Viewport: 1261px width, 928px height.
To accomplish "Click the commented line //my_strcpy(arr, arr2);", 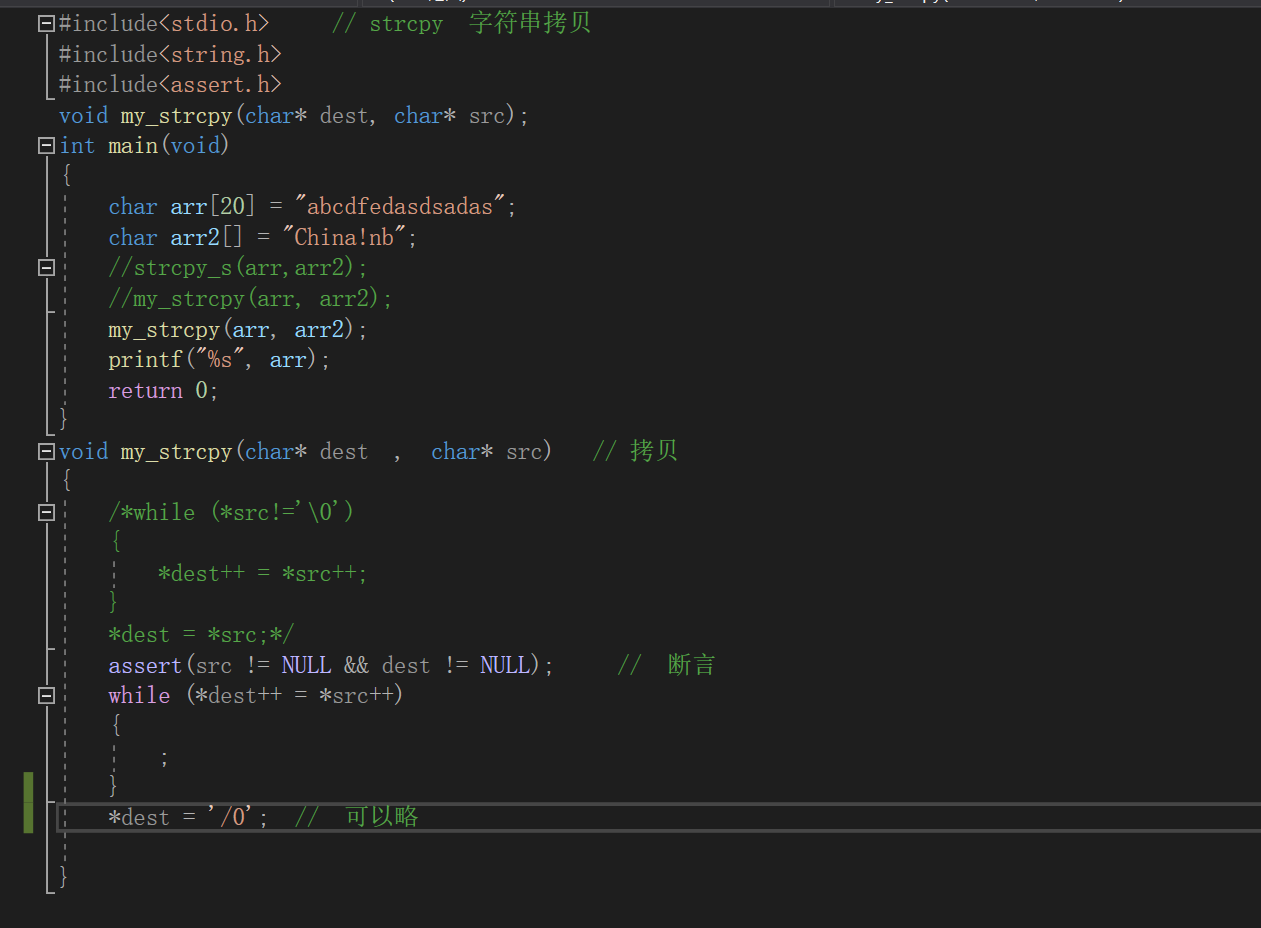I will 251,298.
